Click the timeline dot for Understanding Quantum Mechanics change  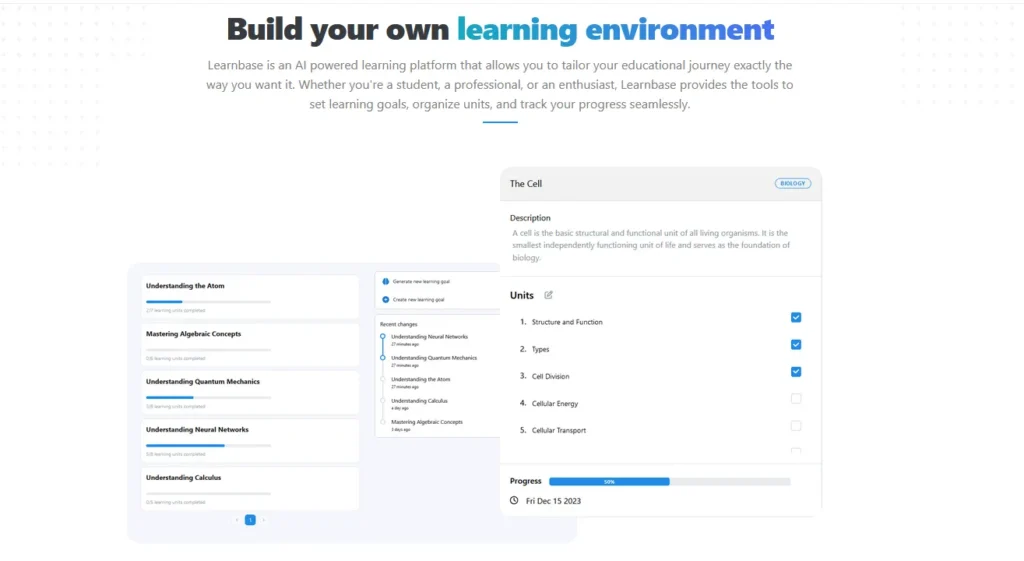(383, 358)
